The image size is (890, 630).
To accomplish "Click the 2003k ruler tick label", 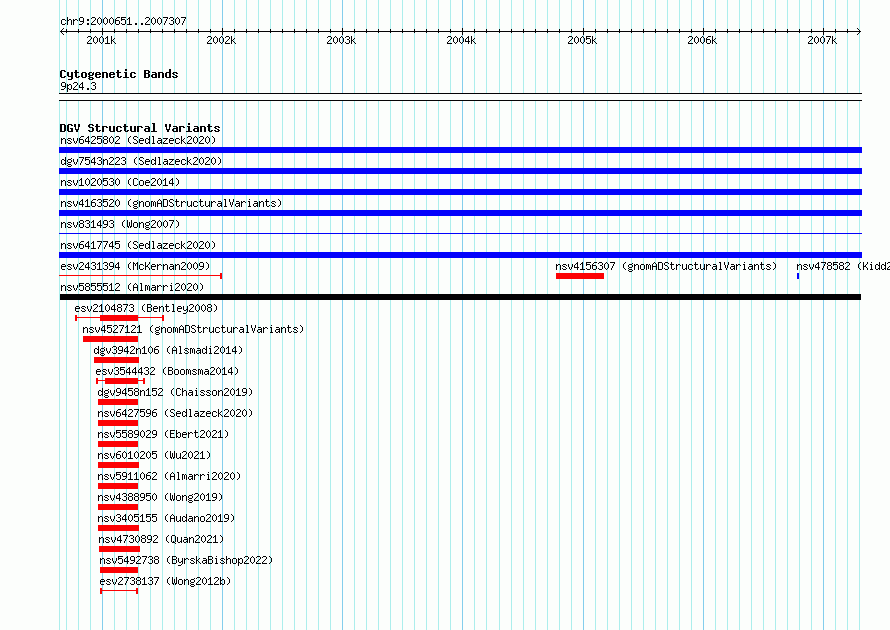I will pos(341,40).
